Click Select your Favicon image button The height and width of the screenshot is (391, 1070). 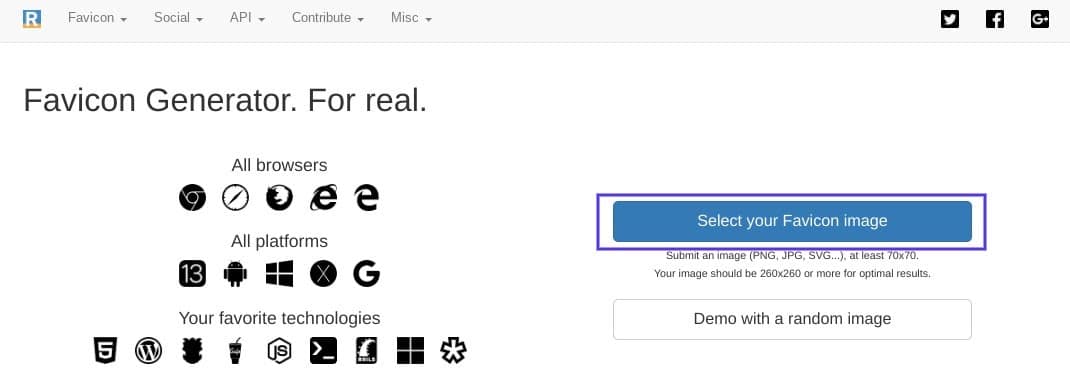pyautogui.click(x=792, y=221)
